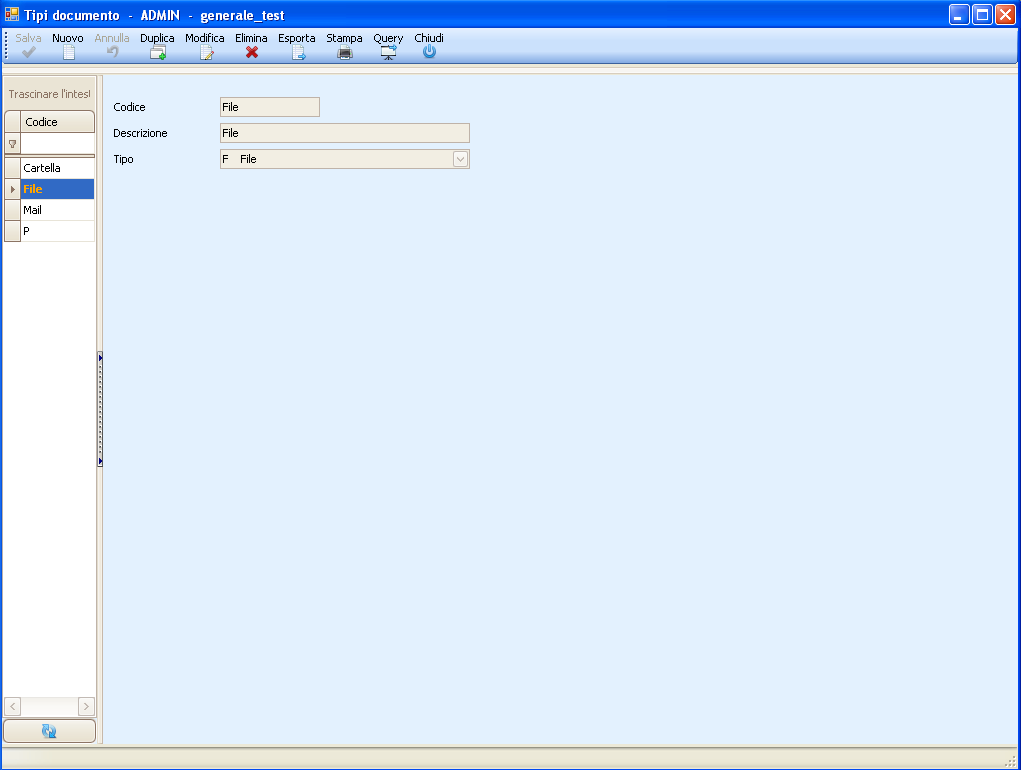Click the Nuovo new document icon
The image size is (1021, 770).
(68, 53)
